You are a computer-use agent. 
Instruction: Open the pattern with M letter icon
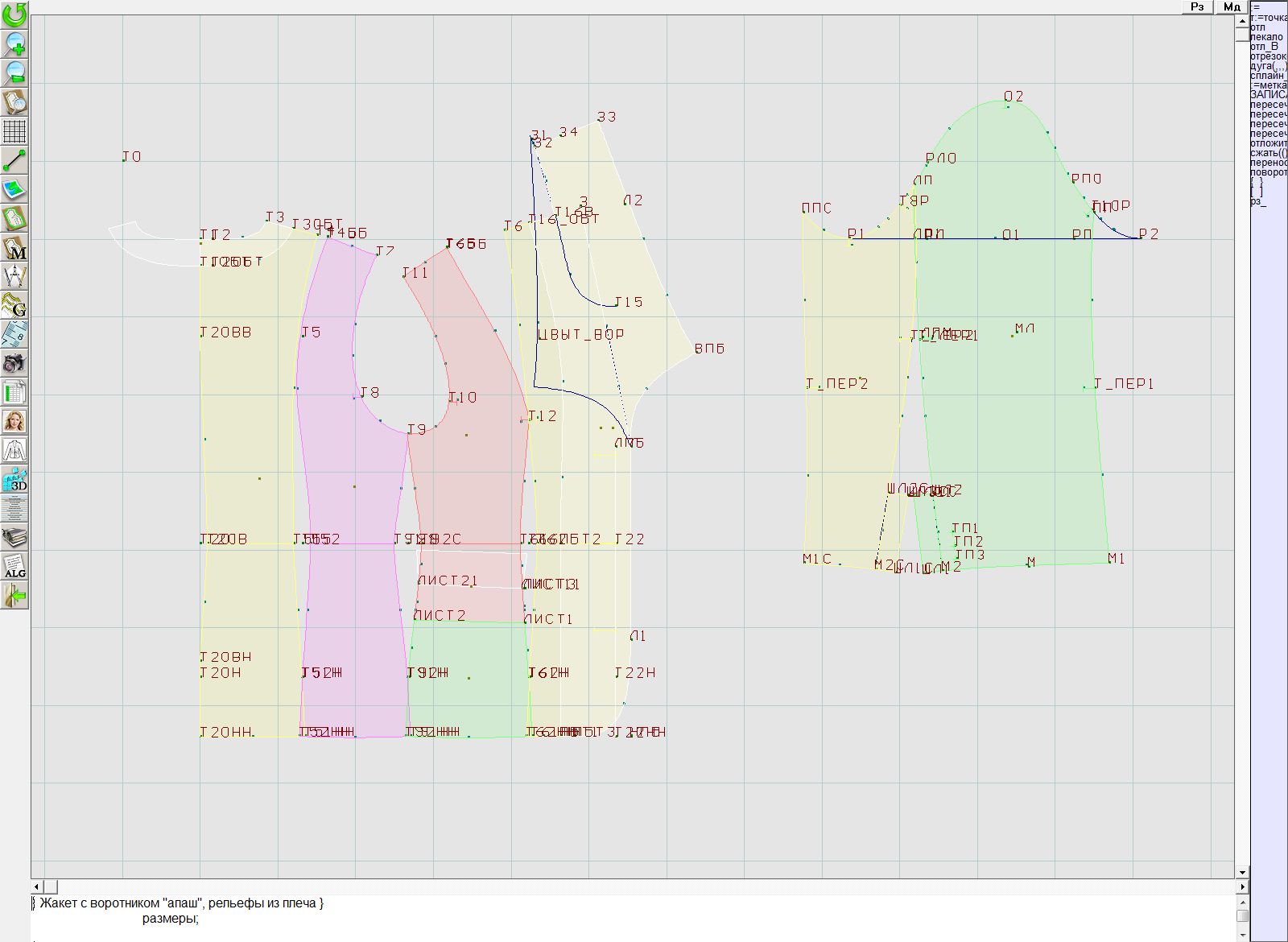(14, 247)
